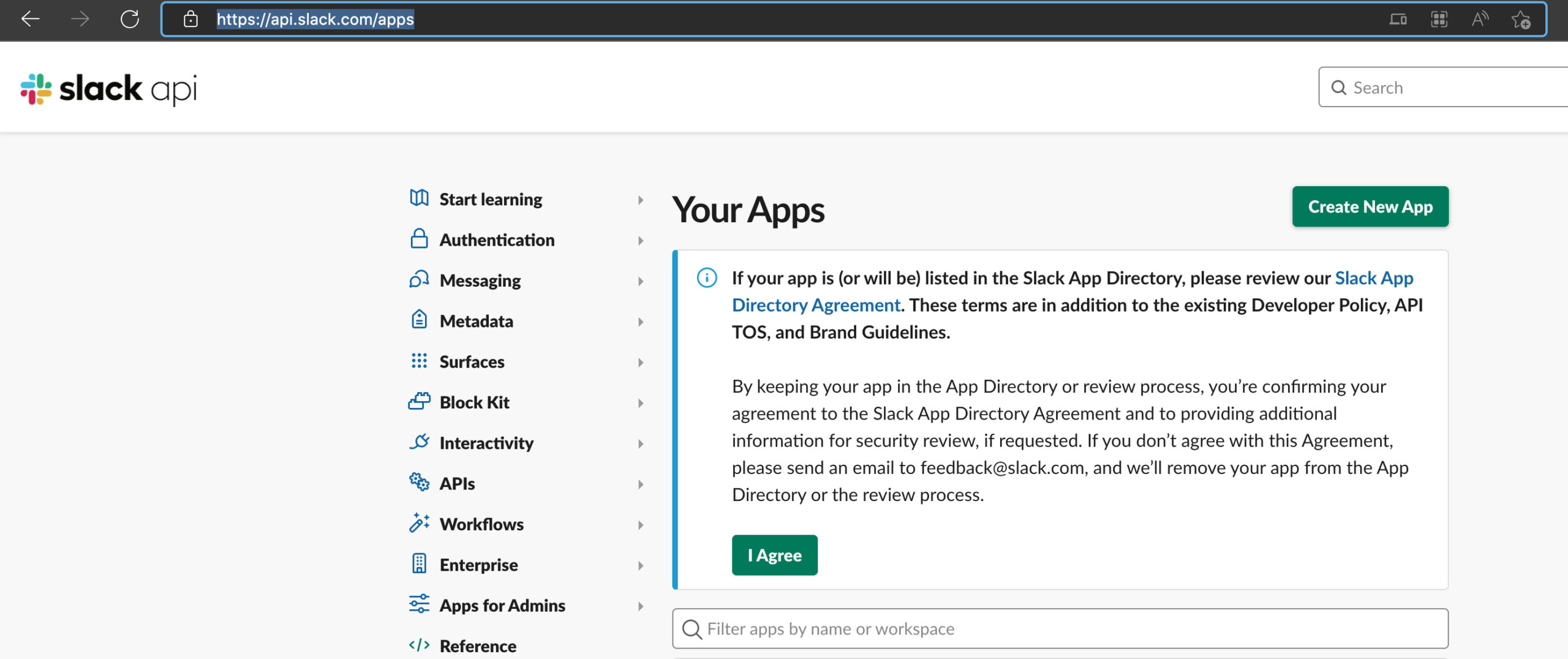The height and width of the screenshot is (659, 1568).
Task: Open the Workflows menu item
Action: (x=481, y=524)
